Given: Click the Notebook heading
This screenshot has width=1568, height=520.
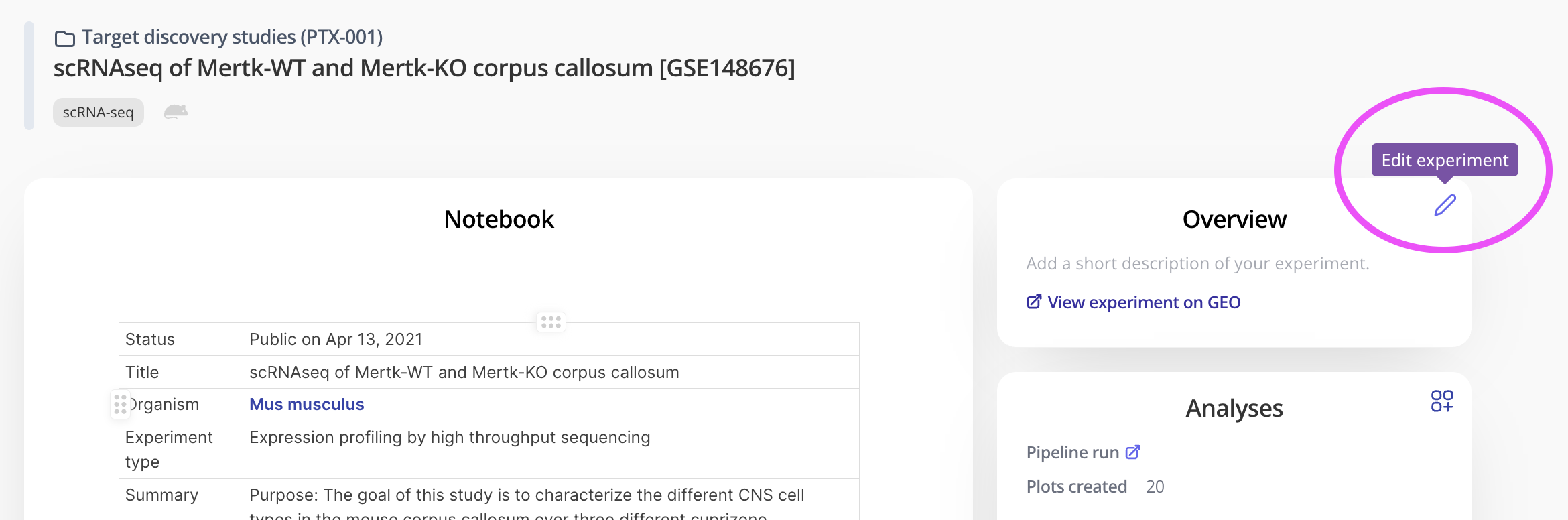Looking at the screenshot, I should tap(499, 219).
